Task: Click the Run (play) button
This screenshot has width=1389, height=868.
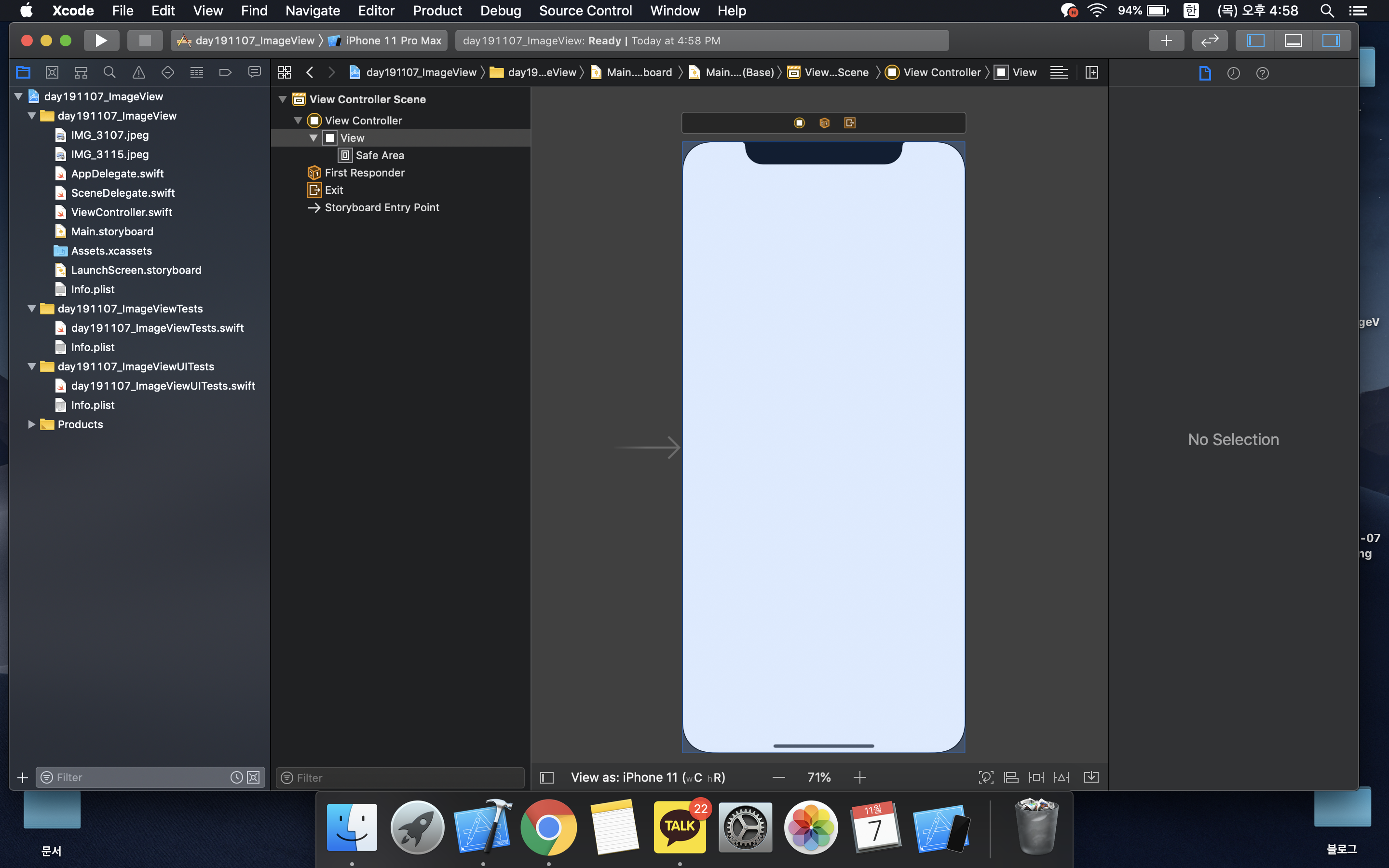Action: coord(101,40)
